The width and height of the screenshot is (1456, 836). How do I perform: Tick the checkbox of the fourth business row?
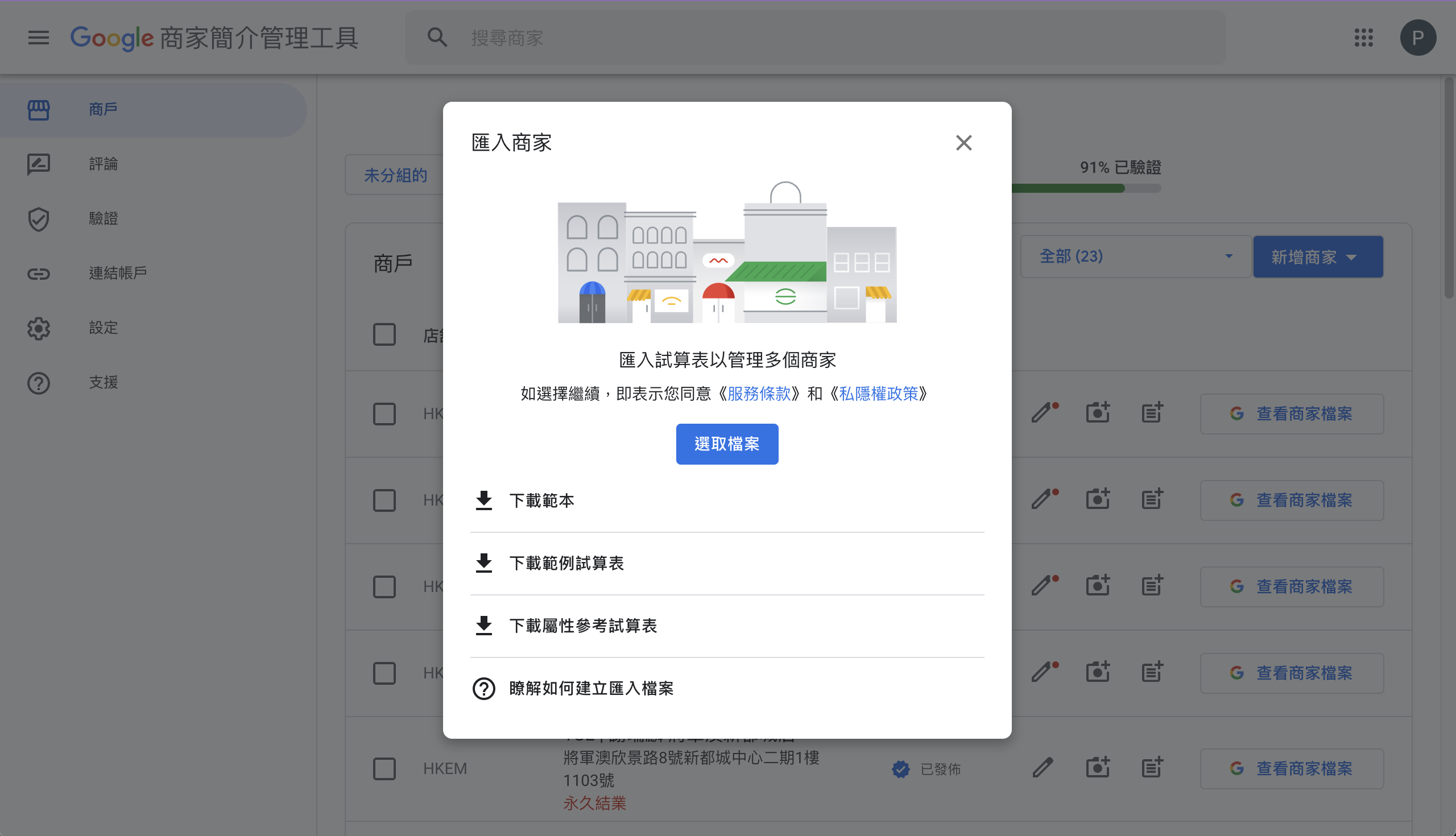[x=384, y=673]
